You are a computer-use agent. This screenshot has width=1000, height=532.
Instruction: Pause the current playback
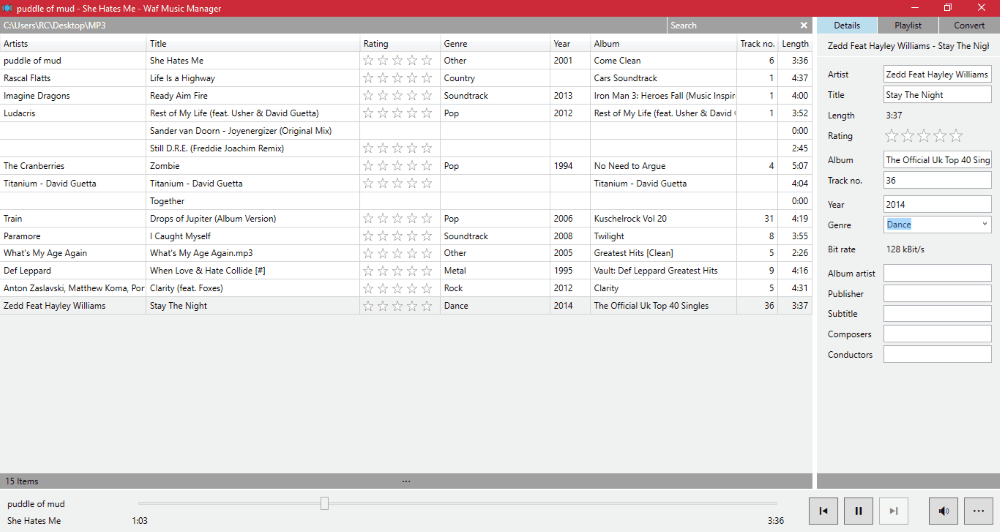(858, 511)
